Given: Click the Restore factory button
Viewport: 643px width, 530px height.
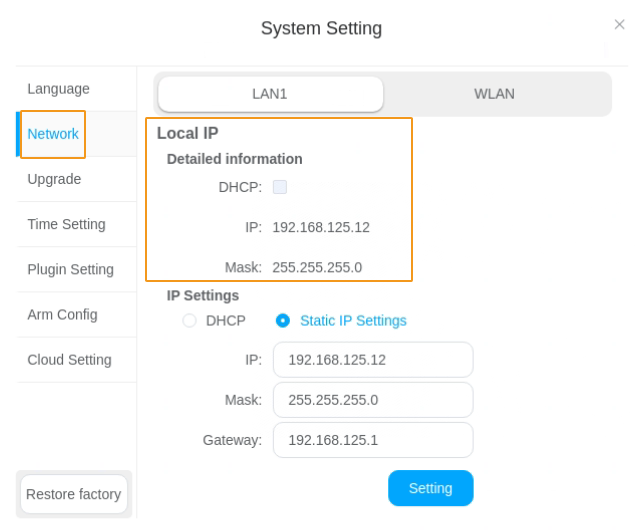Looking at the screenshot, I should tap(74, 494).
